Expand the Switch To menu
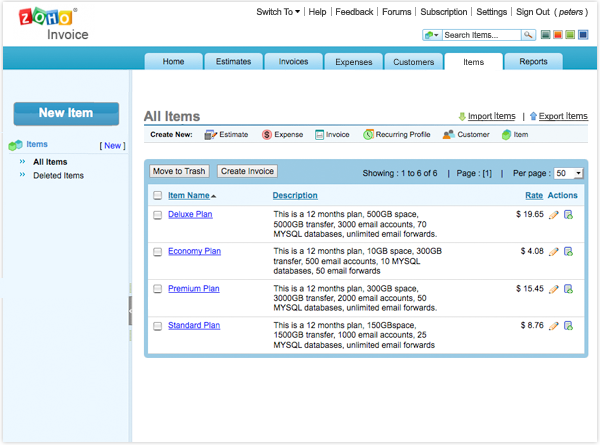The height and width of the screenshot is (445, 600). click(278, 12)
